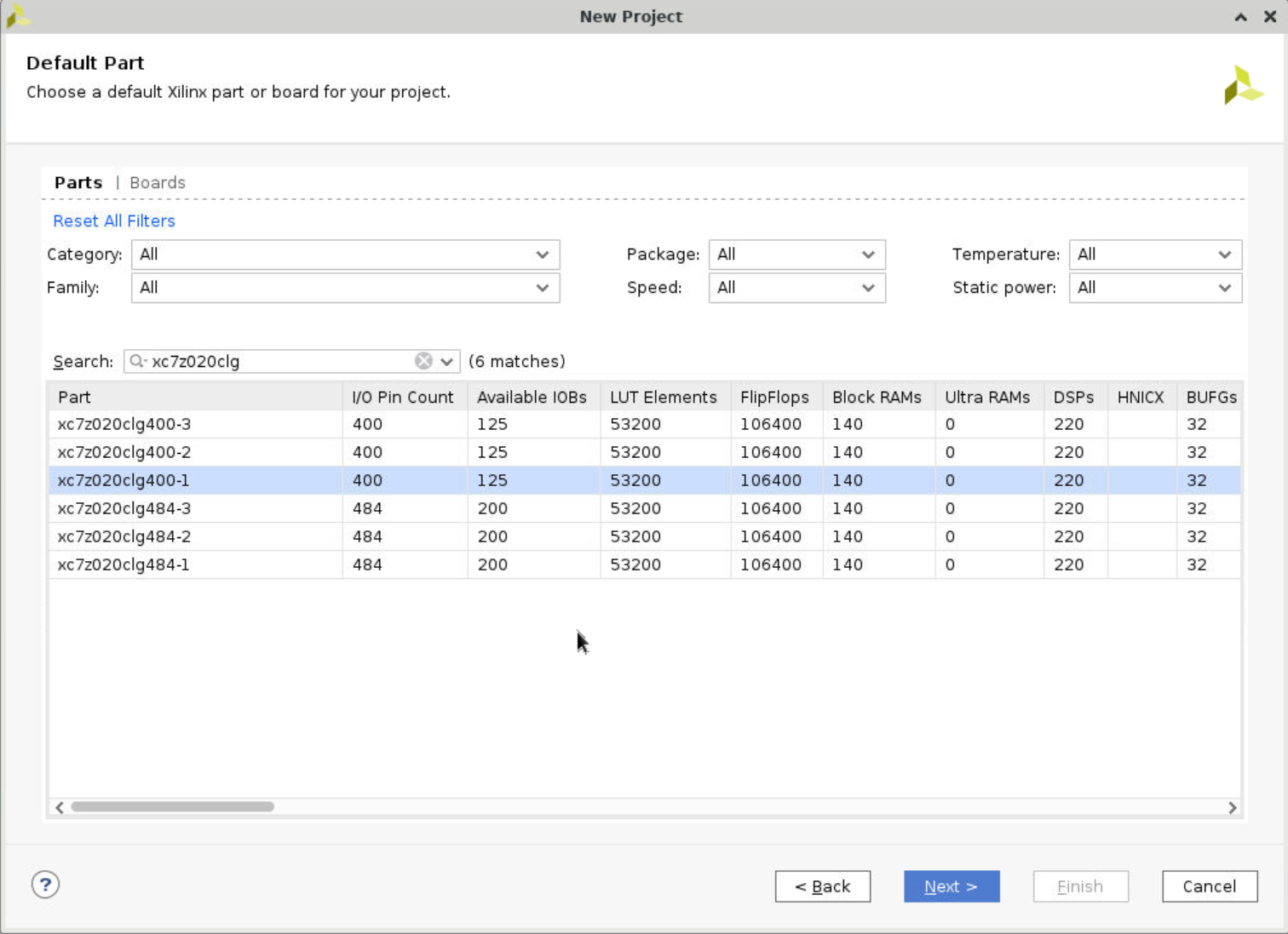Cancel the New Project wizard
This screenshot has width=1288, height=934.
1210,886
